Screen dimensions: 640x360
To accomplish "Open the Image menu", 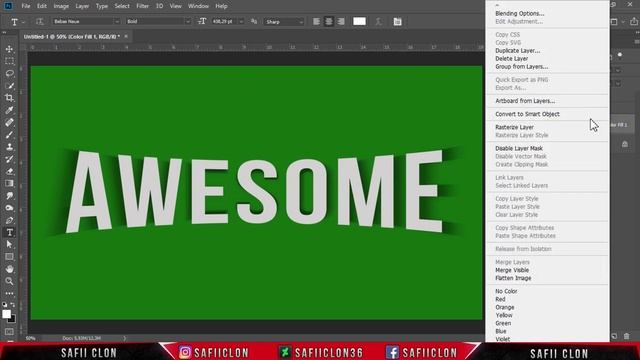I will pyautogui.click(x=61, y=6).
